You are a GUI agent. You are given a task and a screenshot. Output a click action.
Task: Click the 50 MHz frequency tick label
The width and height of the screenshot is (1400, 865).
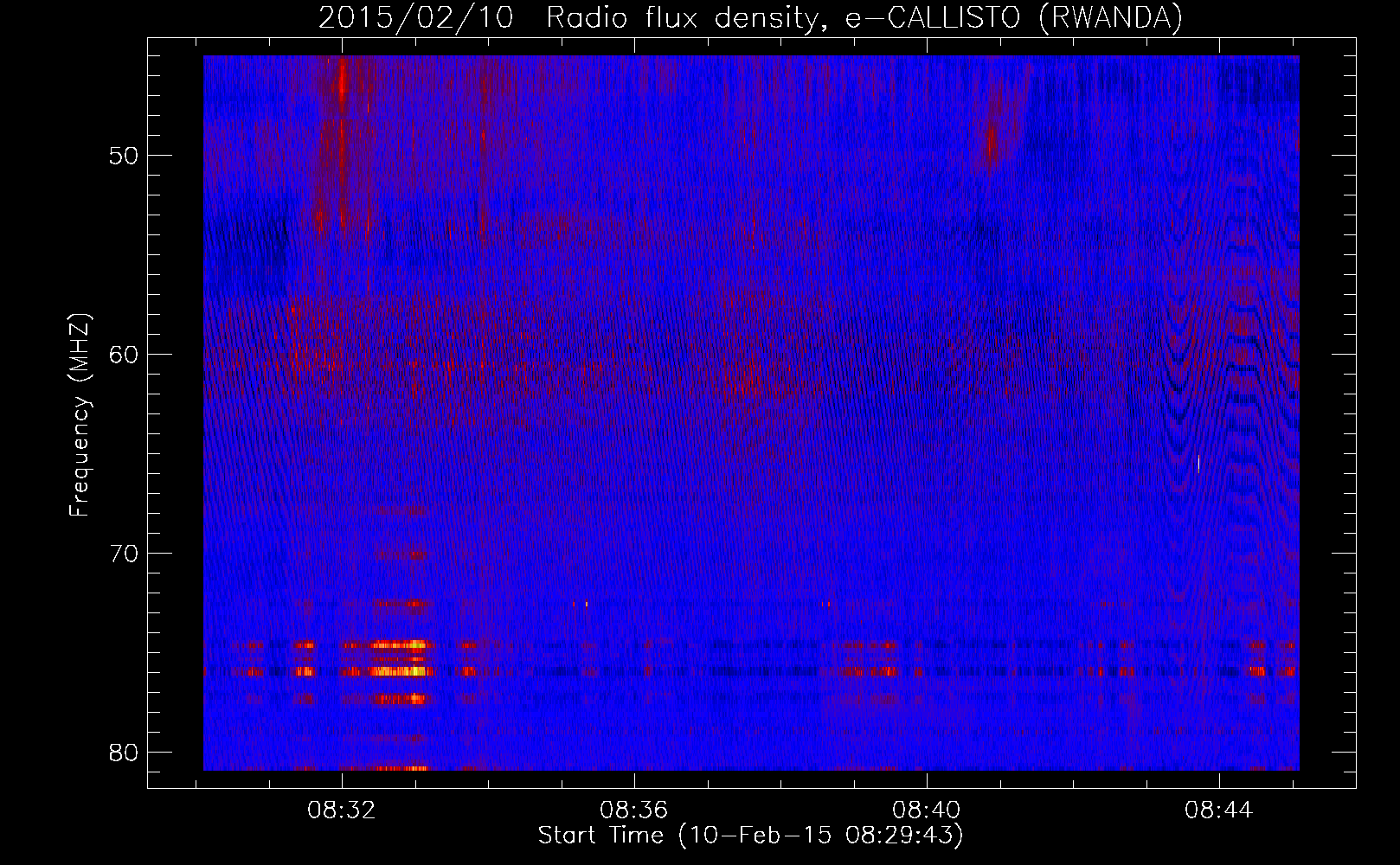coord(125,156)
